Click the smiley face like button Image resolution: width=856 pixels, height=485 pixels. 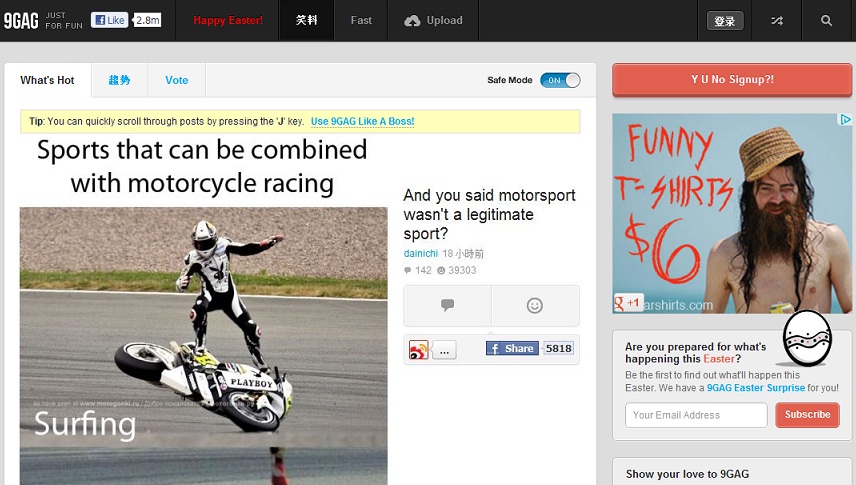[x=535, y=305]
